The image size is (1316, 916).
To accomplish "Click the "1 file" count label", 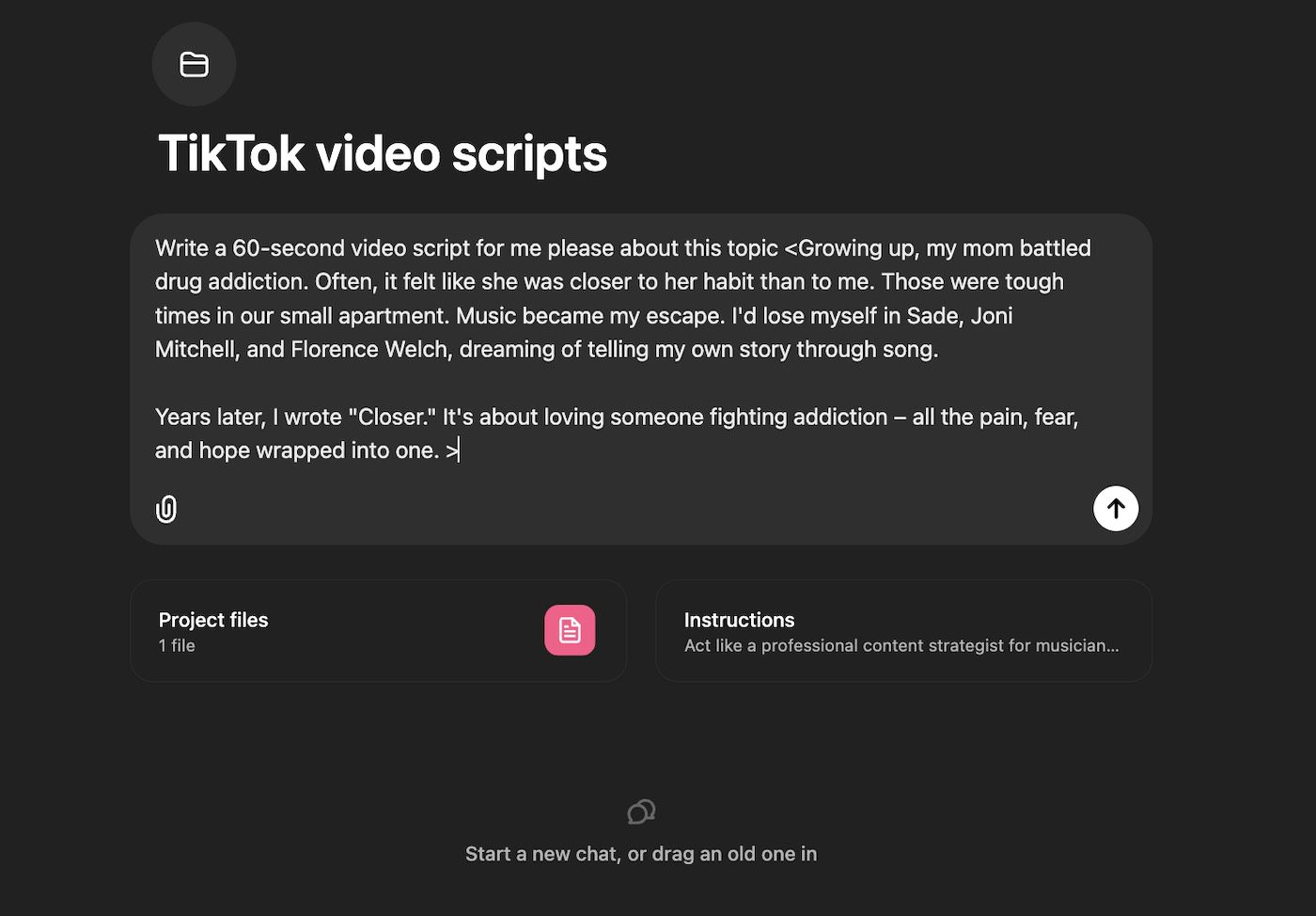I will pyautogui.click(x=177, y=645).
